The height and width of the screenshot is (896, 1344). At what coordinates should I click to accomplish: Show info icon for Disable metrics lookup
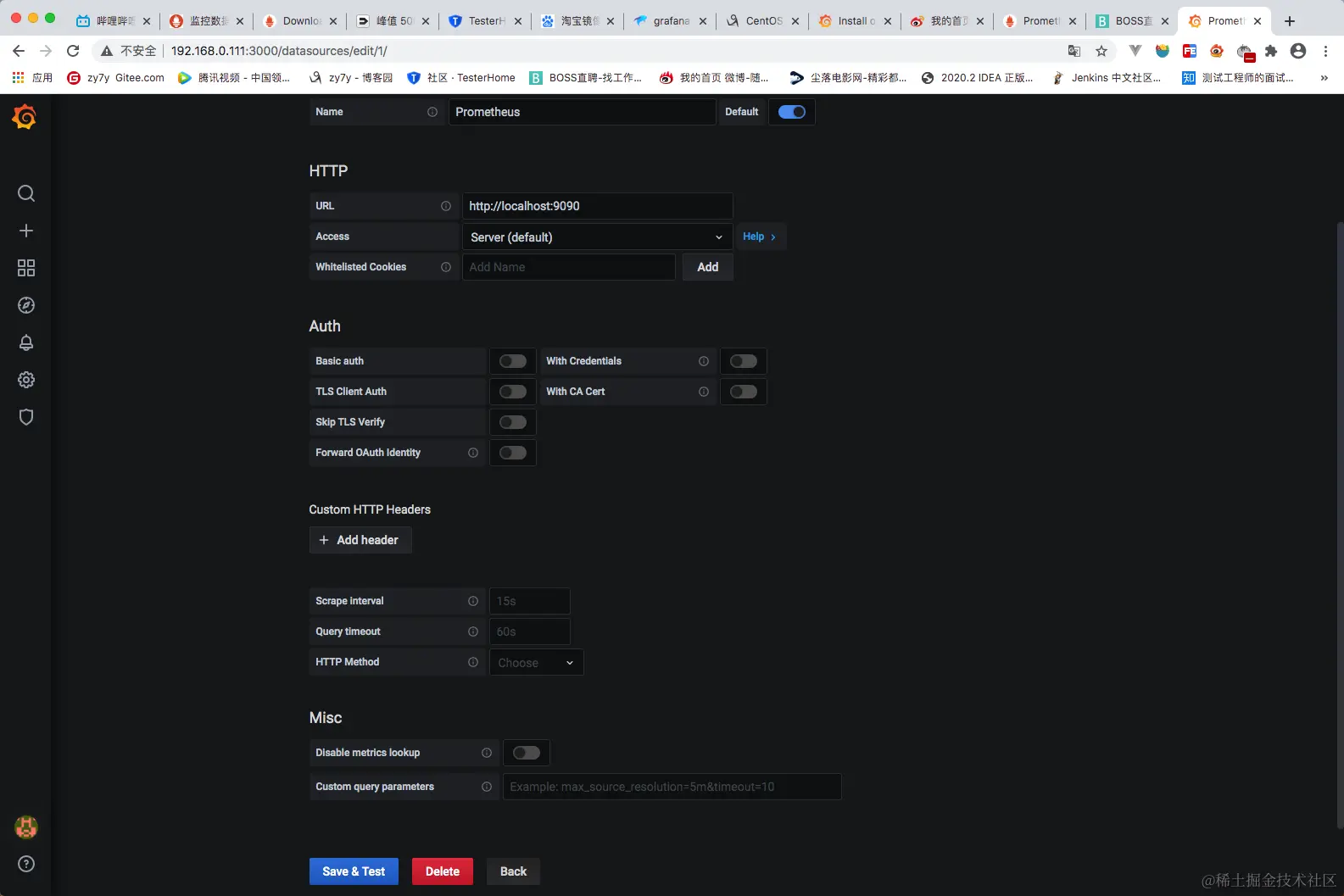pyautogui.click(x=487, y=753)
